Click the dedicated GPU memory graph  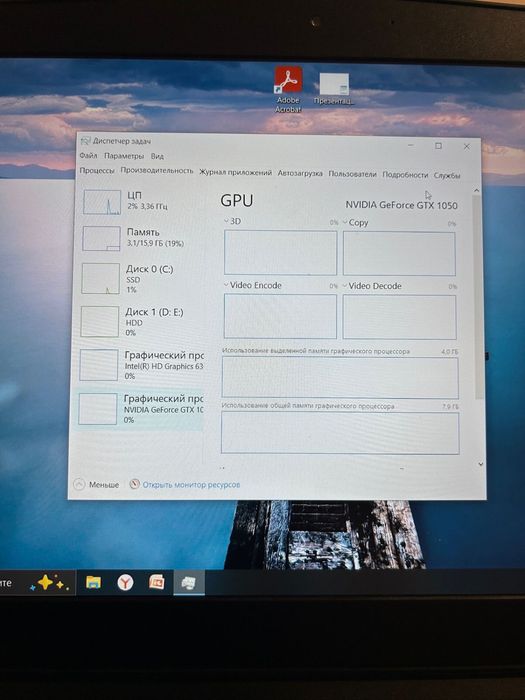(x=340, y=377)
